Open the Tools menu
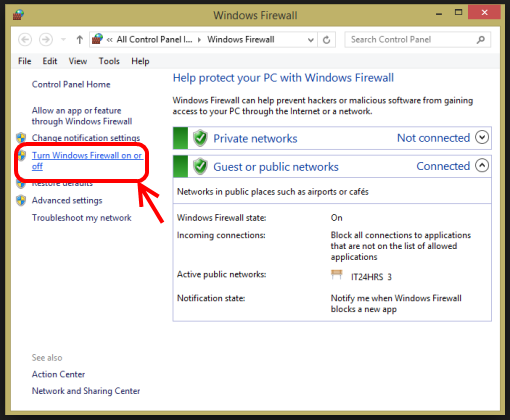The height and width of the screenshot is (420, 510). [x=109, y=61]
